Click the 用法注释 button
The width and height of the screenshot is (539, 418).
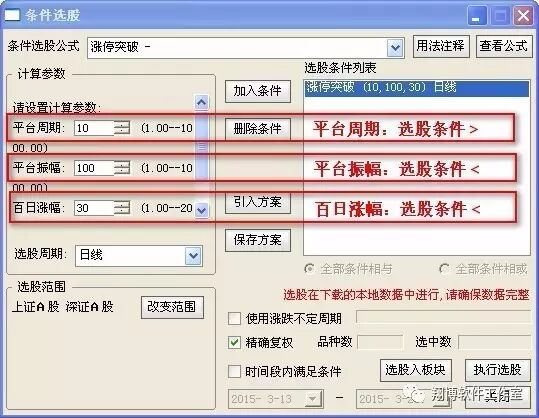[x=441, y=46]
